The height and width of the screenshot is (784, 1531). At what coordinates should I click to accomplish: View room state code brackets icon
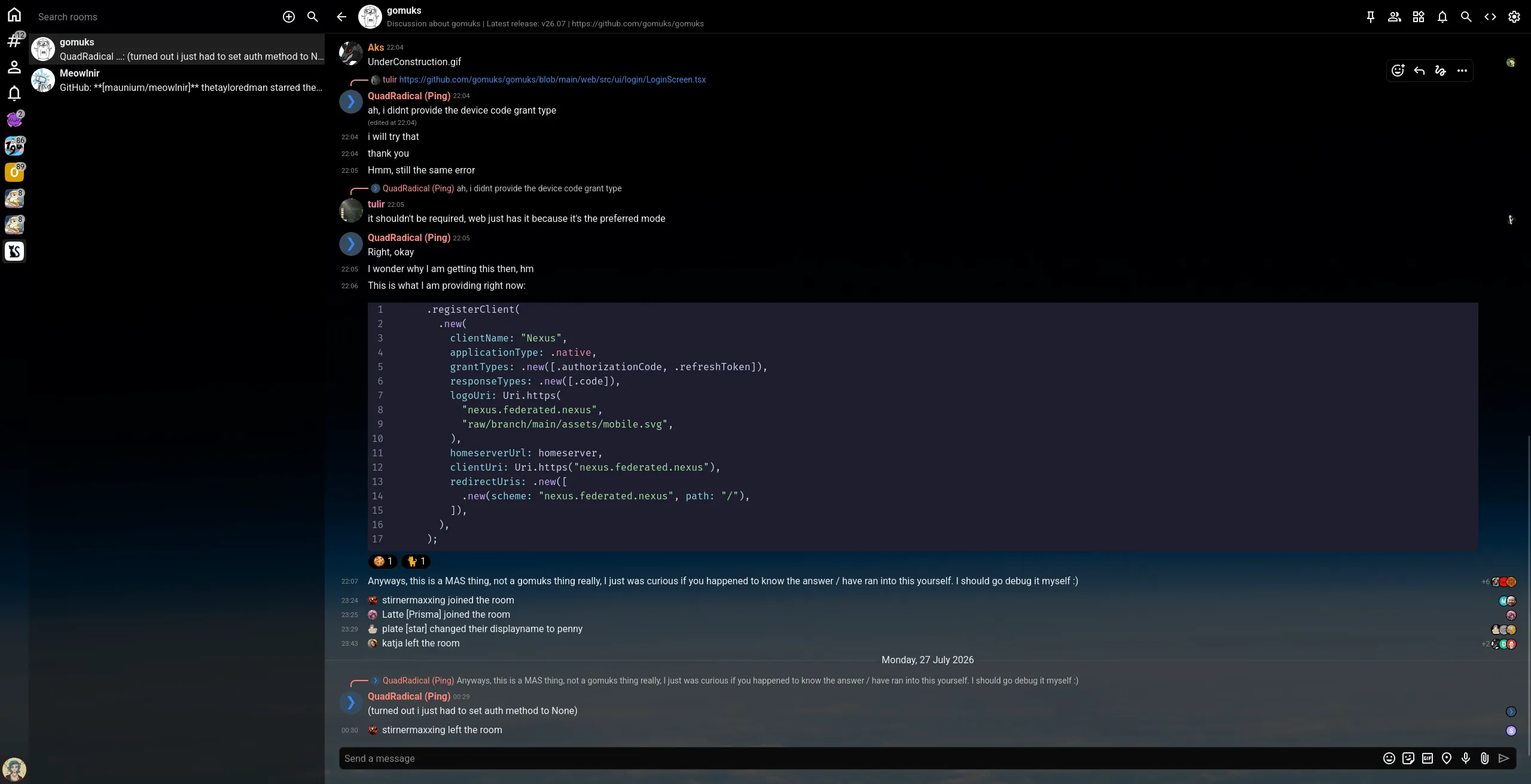tap(1490, 17)
